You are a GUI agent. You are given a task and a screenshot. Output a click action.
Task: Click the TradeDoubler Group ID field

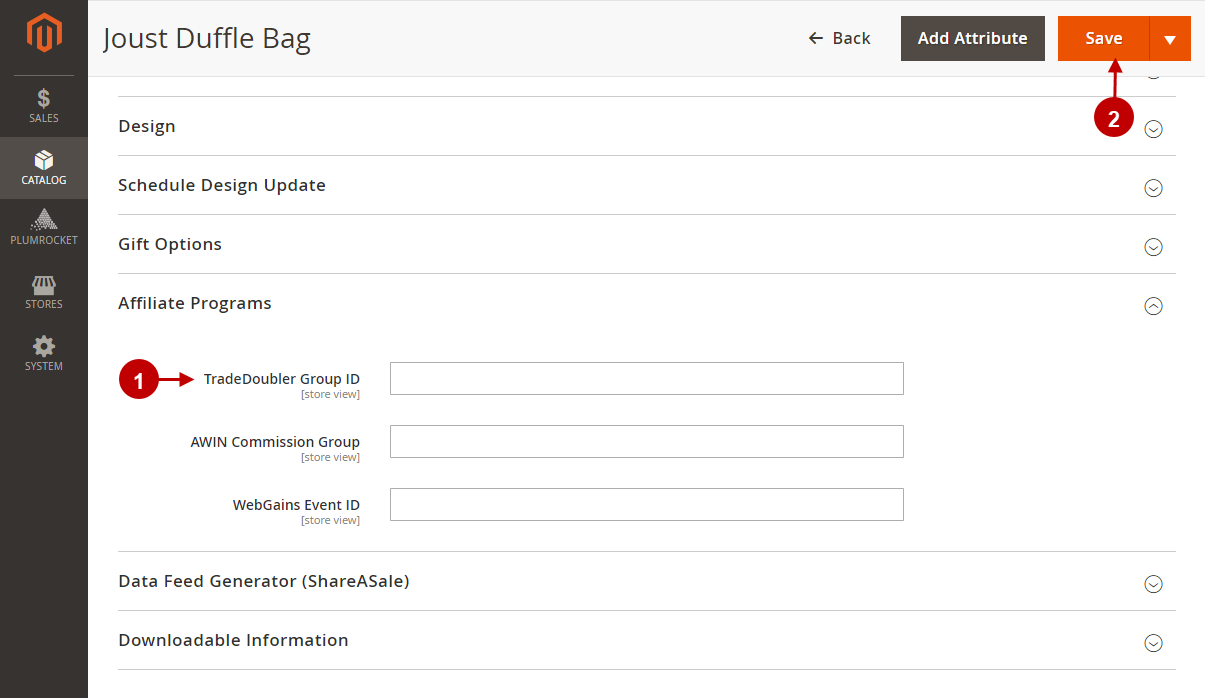pos(647,379)
